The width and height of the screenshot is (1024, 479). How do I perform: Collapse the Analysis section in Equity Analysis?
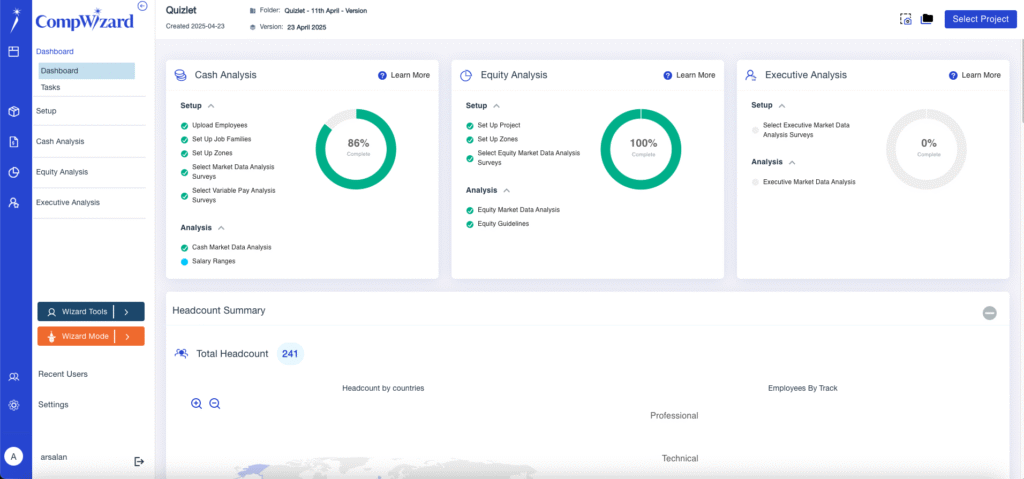(507, 191)
